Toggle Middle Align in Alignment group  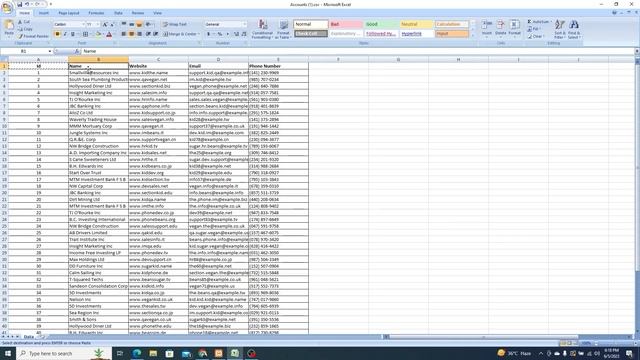coord(131,24)
